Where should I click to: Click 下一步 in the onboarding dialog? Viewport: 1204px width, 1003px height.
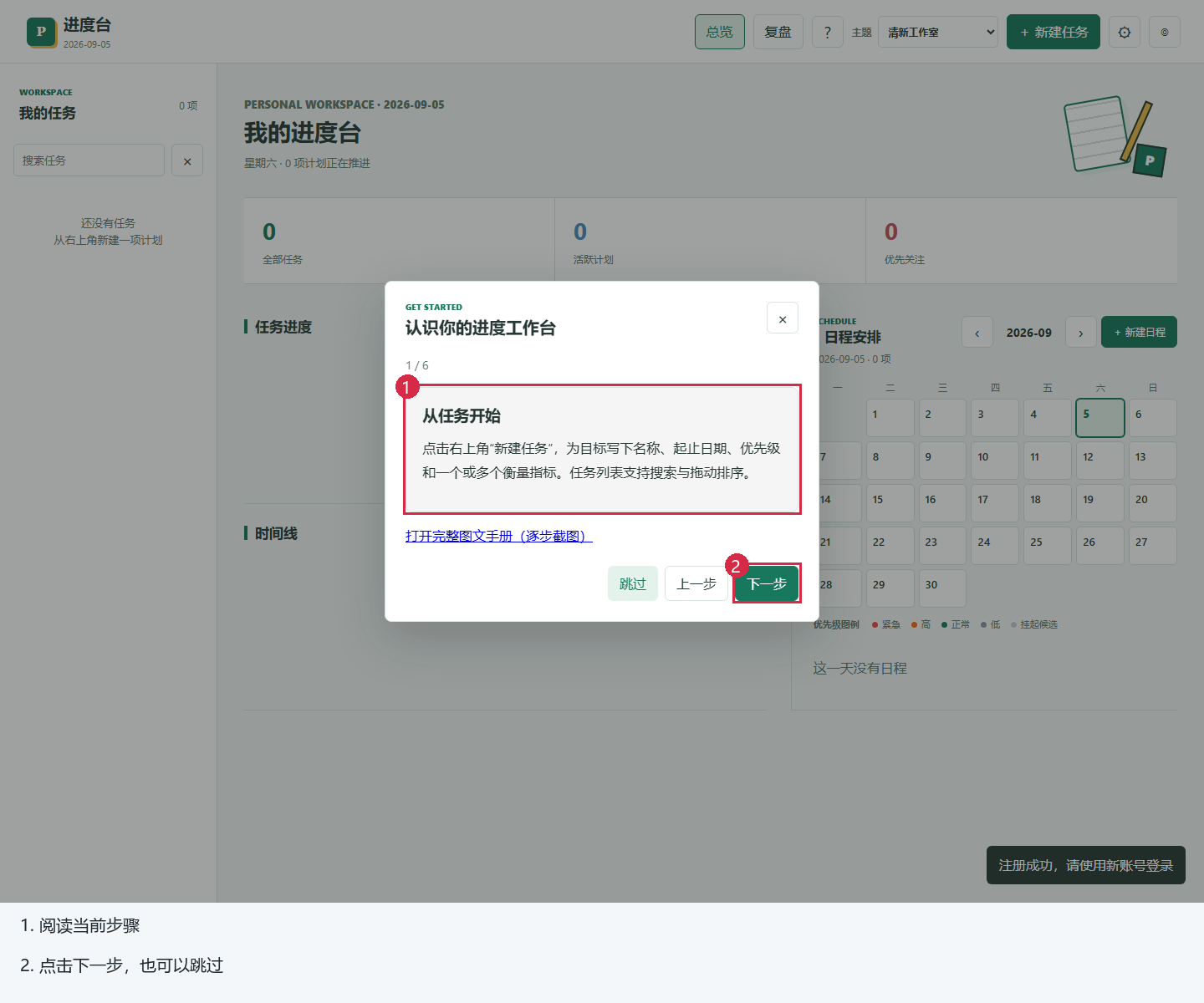pos(767,583)
